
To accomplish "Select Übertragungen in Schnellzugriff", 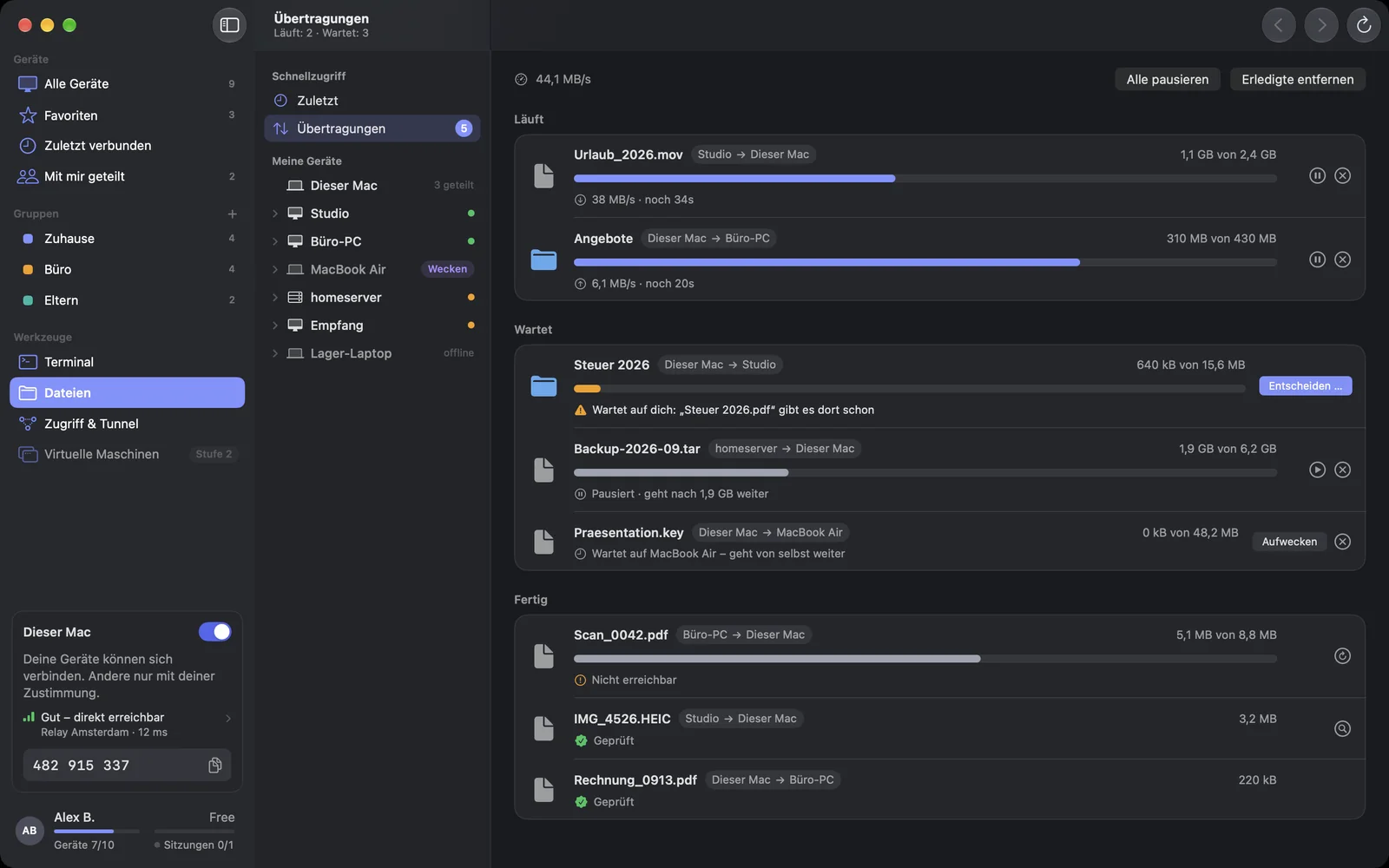I will point(372,128).
